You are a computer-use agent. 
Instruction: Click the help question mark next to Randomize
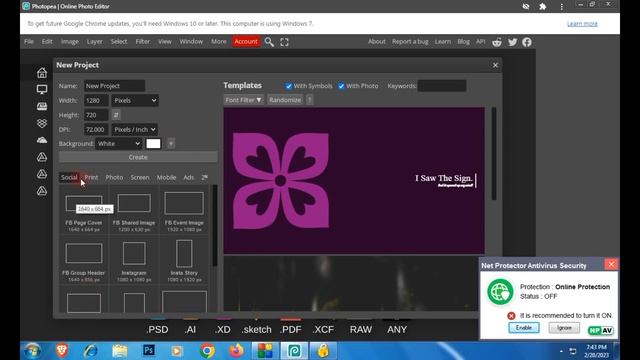pos(309,100)
